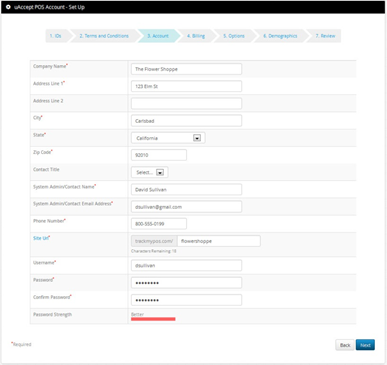
Task: Click the Back button
Action: tap(345, 345)
